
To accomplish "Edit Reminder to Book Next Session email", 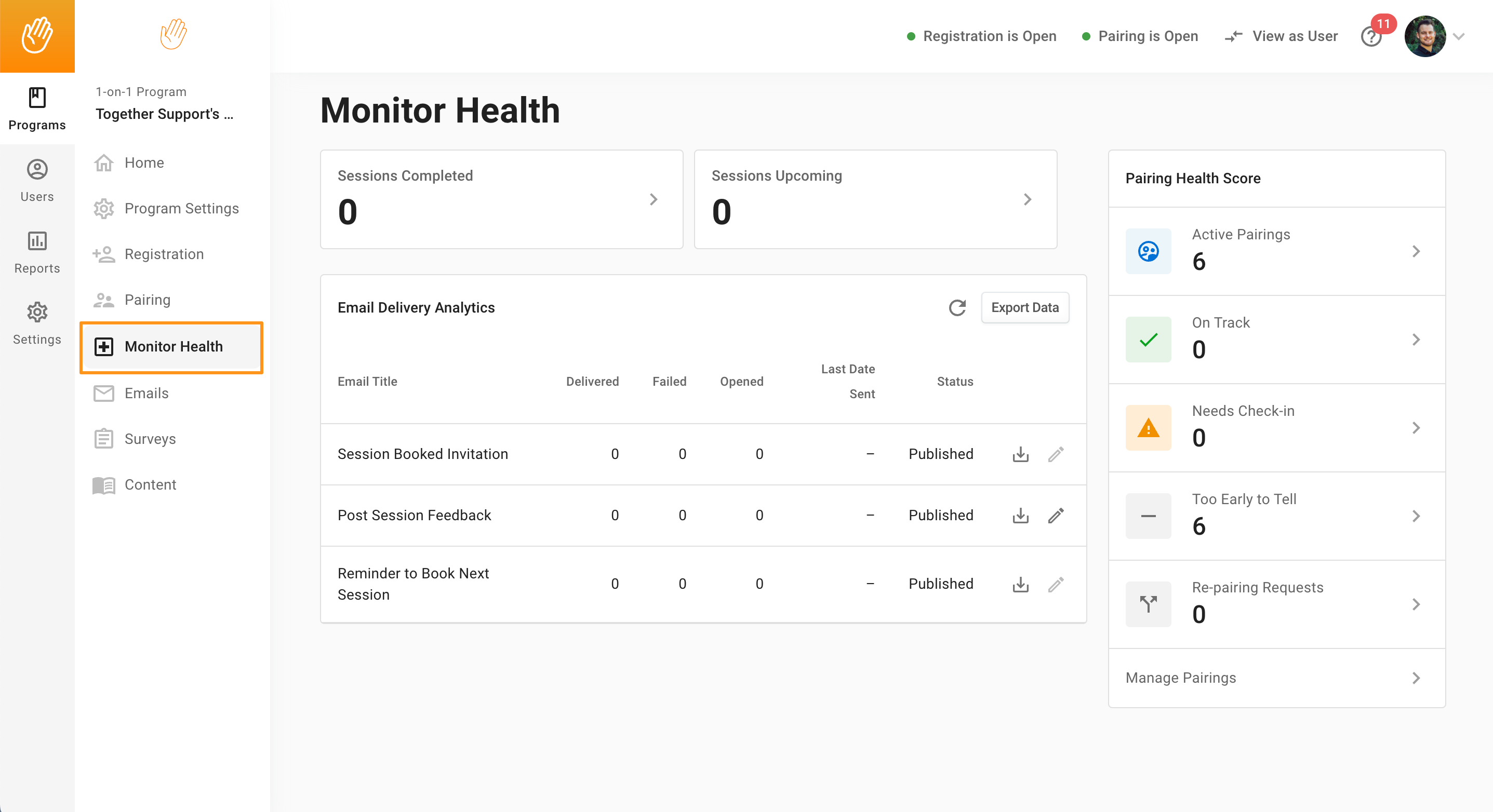I will (x=1056, y=585).
